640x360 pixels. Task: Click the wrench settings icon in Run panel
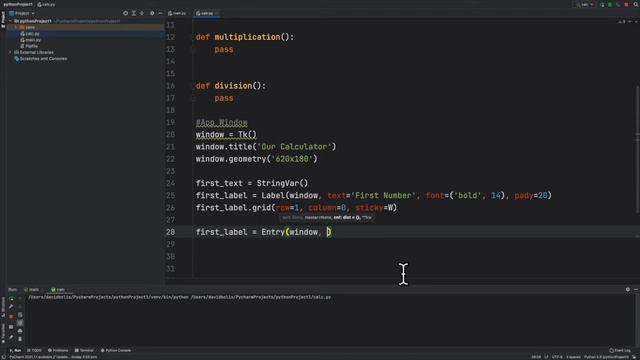[x=11, y=307]
